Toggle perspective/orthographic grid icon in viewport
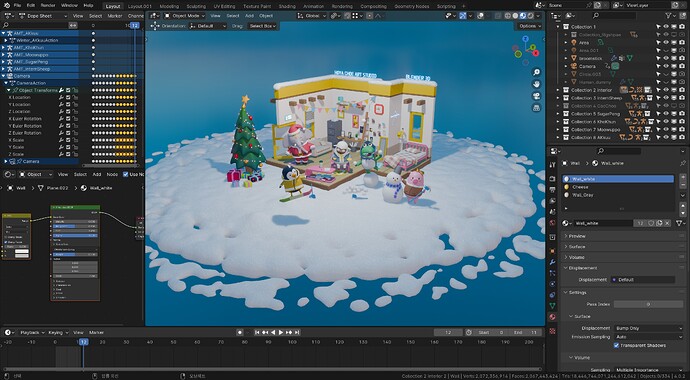Screen dimensions: 690x380 pyautogui.click(x=536, y=108)
